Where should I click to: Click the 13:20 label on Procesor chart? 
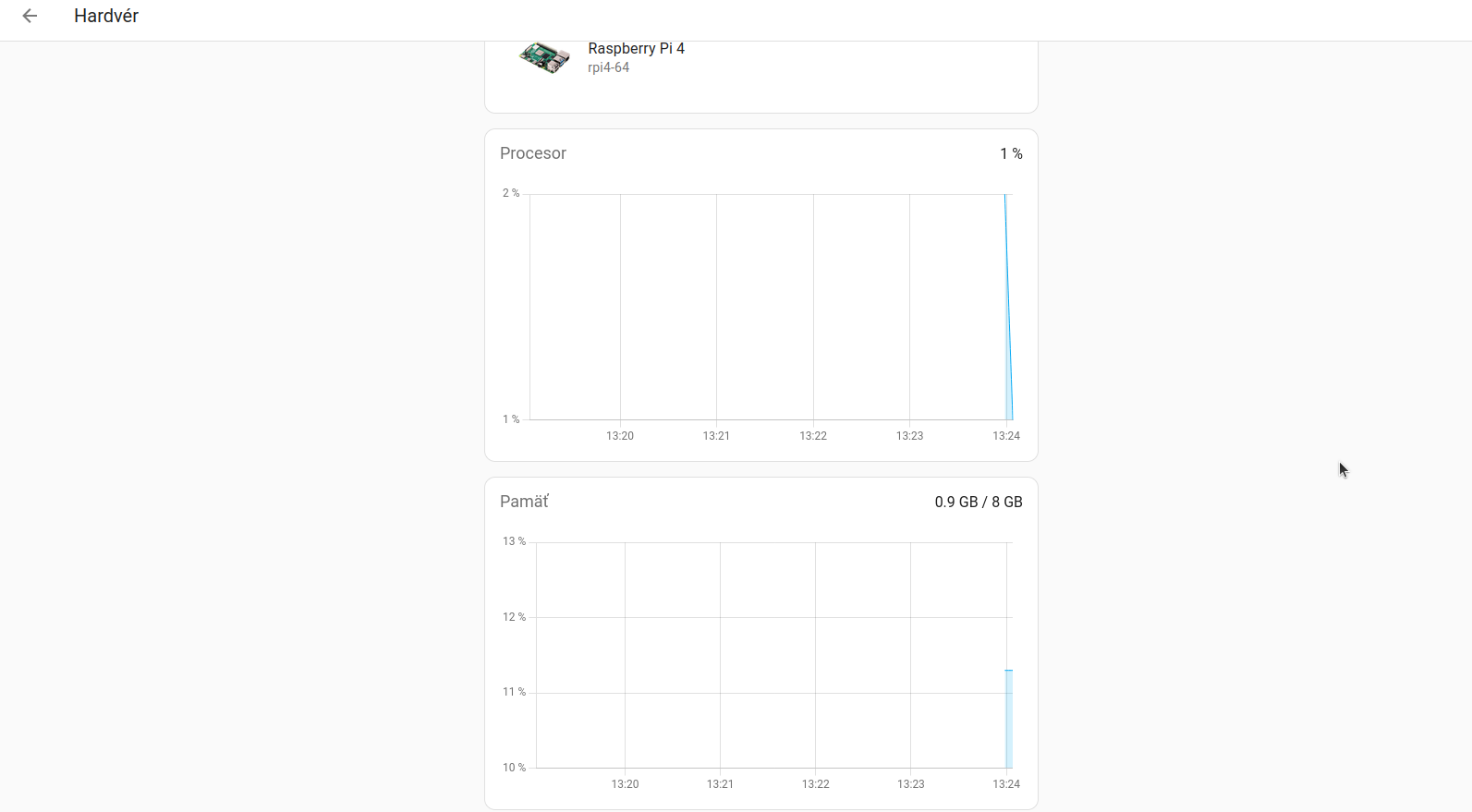pyautogui.click(x=620, y=436)
